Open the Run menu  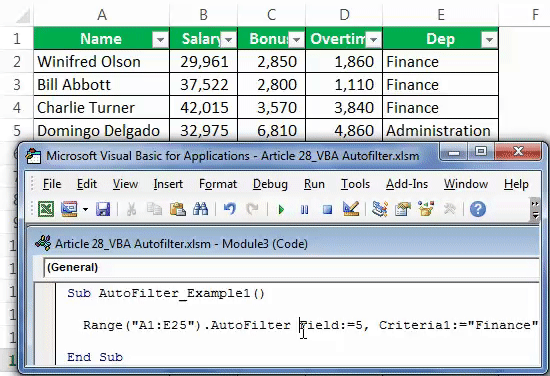(x=314, y=184)
